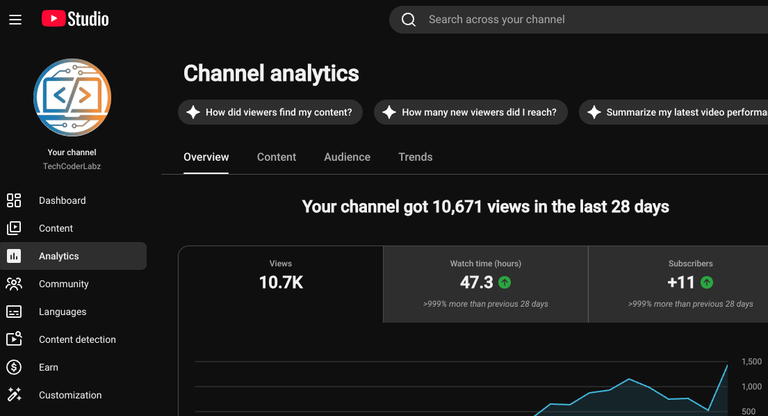This screenshot has height=416, width=768.
Task: Click the Analytics bar chart icon
Action: pyautogui.click(x=14, y=256)
